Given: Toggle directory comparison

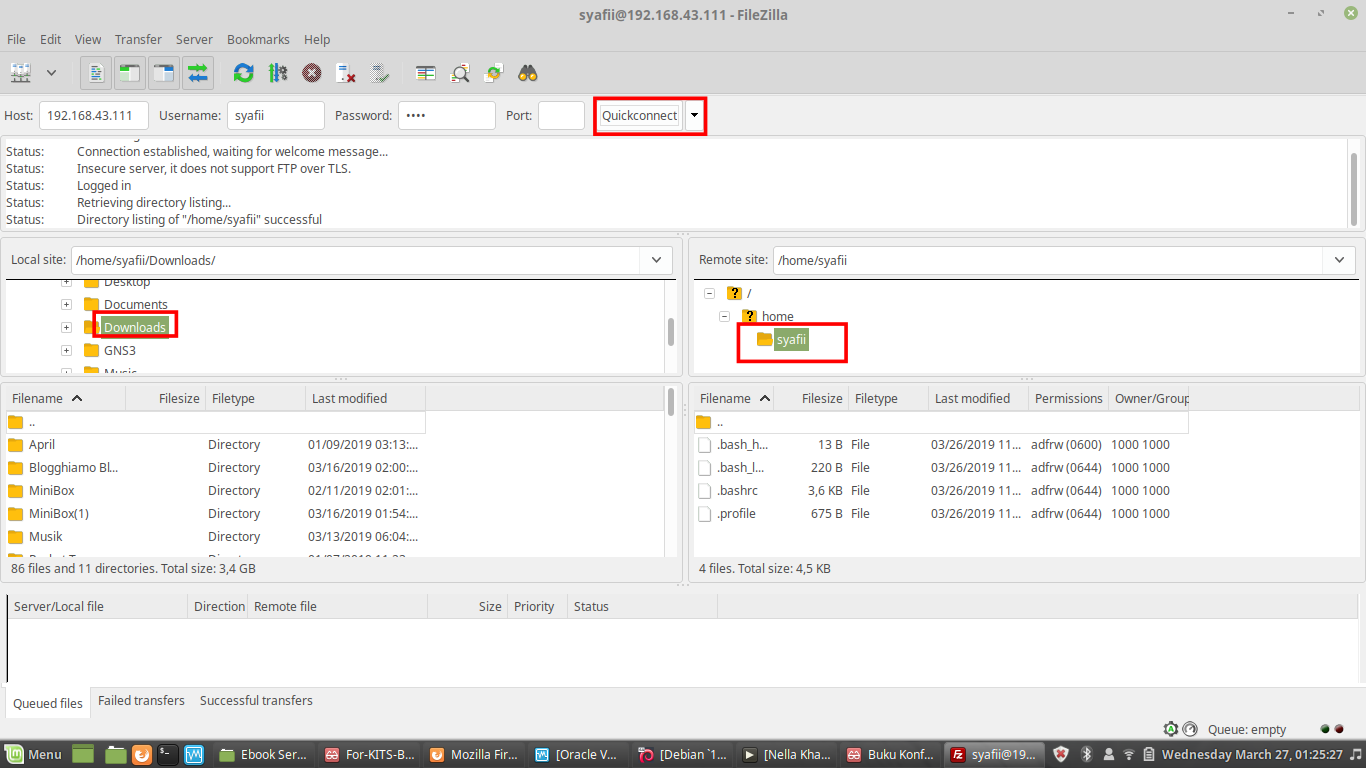Looking at the screenshot, I should coord(460,73).
